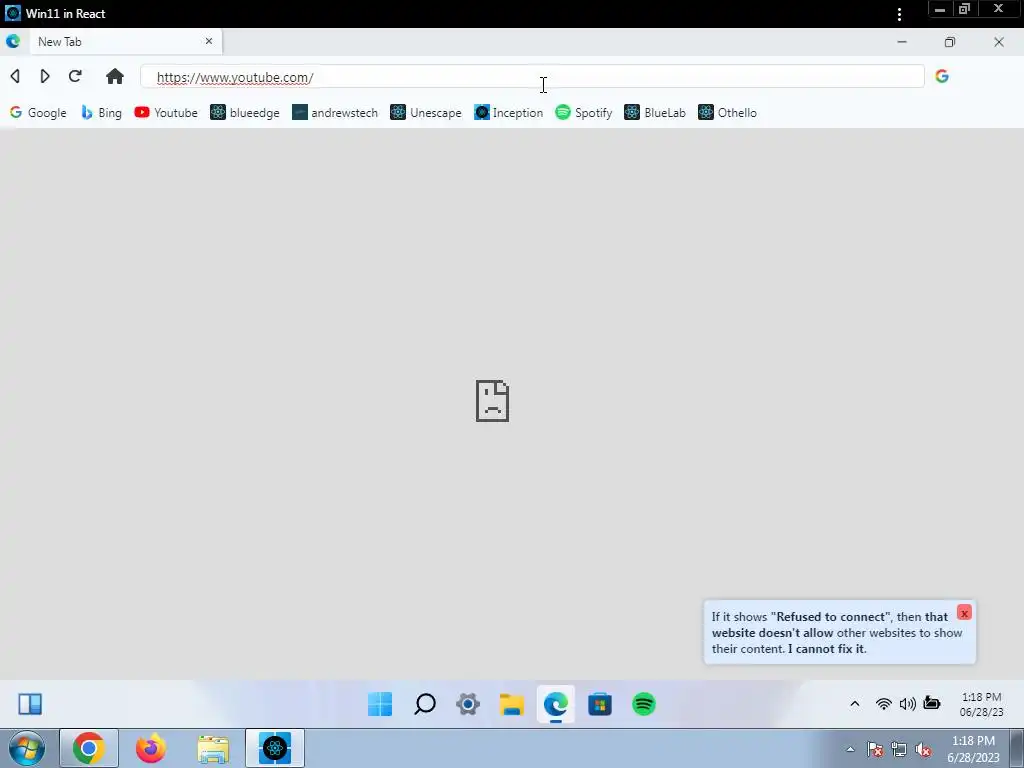Launch Spotify from the Win11 taskbar

point(644,704)
